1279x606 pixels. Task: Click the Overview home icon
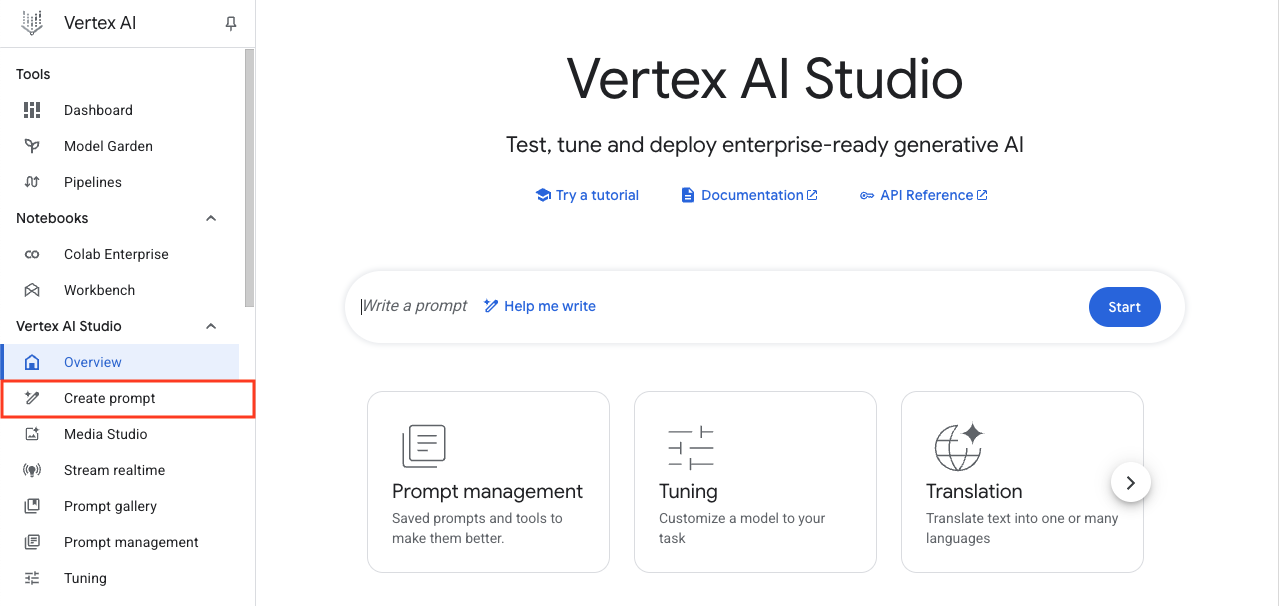pos(32,362)
